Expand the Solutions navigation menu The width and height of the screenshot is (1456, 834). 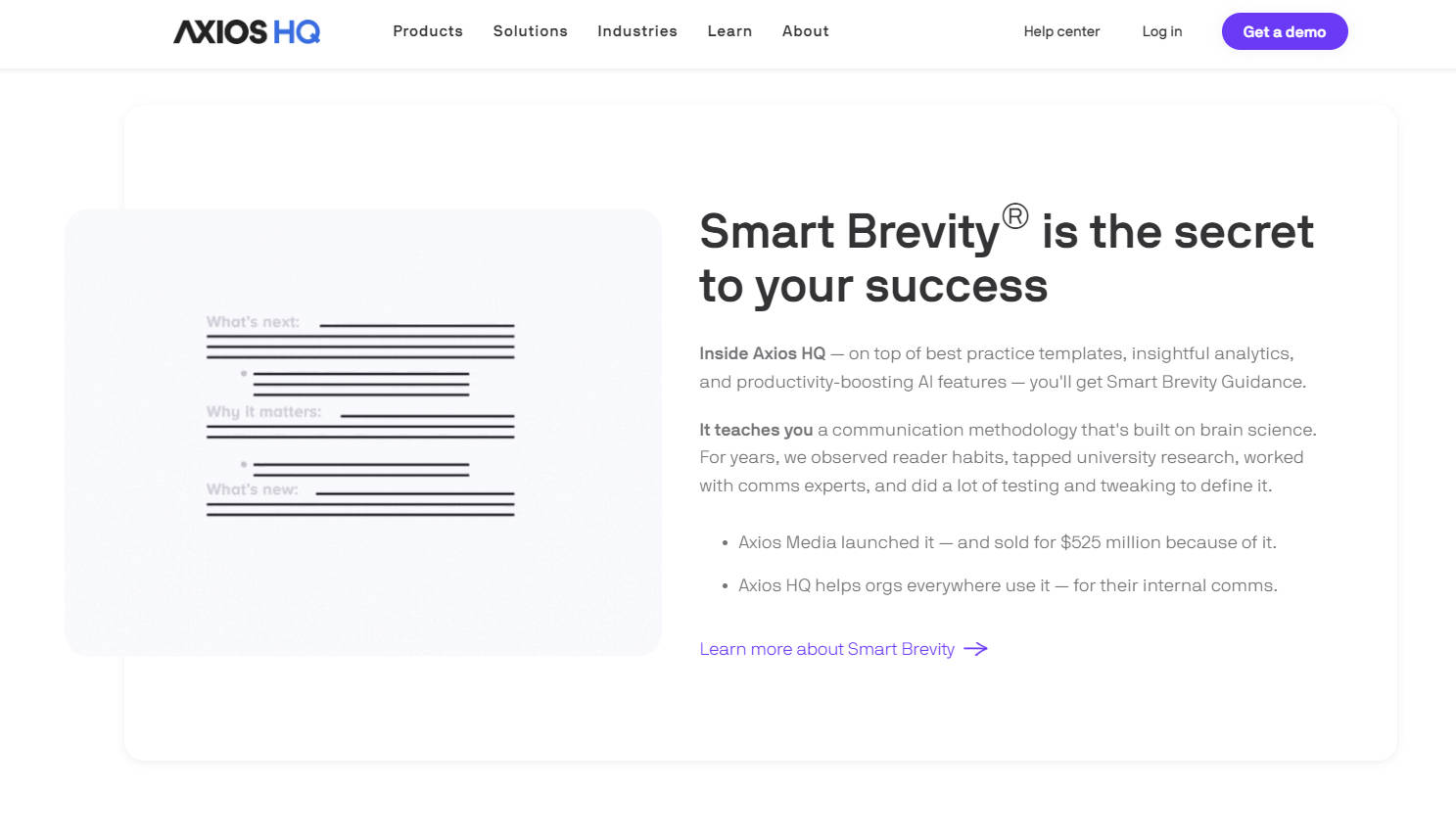pos(530,31)
